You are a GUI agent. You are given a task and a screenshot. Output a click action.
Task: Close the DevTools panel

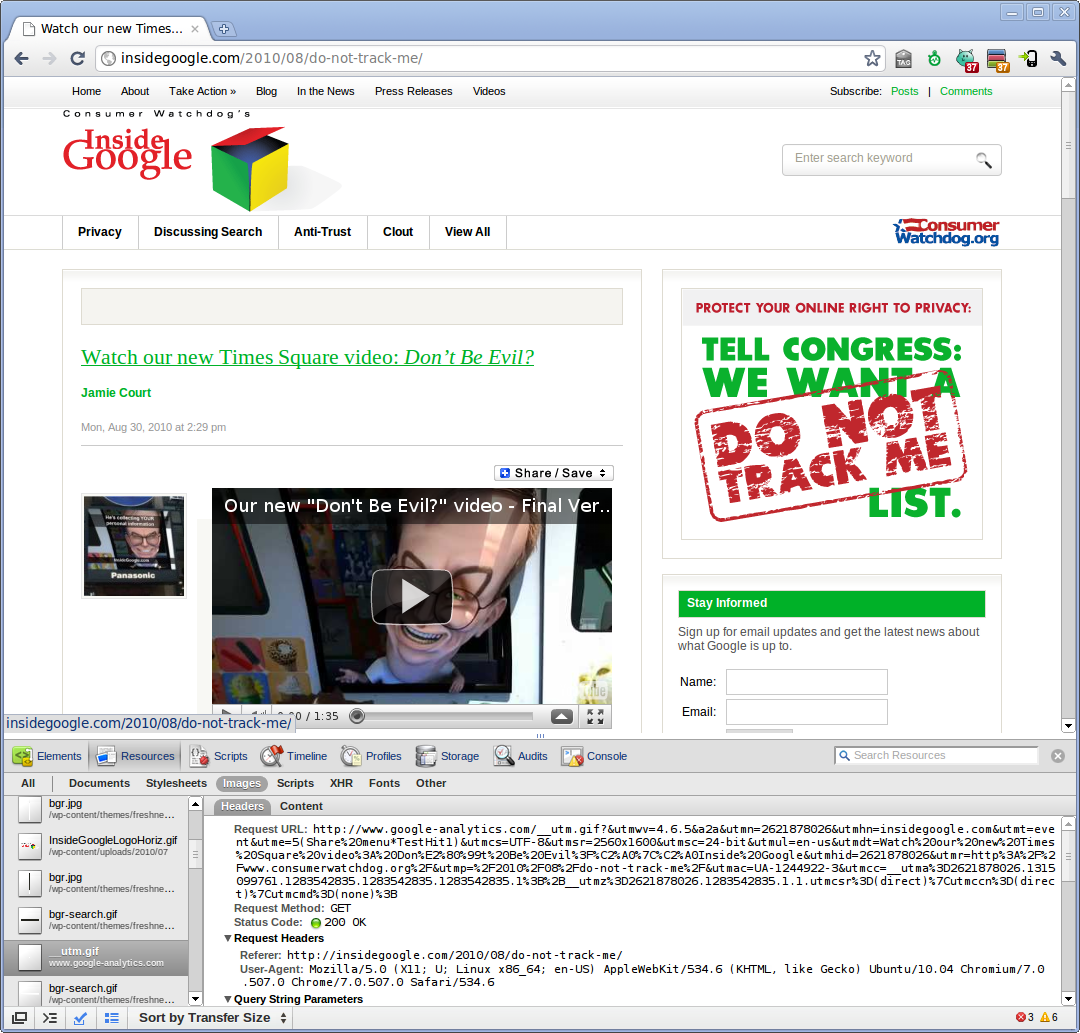pos(1058,756)
